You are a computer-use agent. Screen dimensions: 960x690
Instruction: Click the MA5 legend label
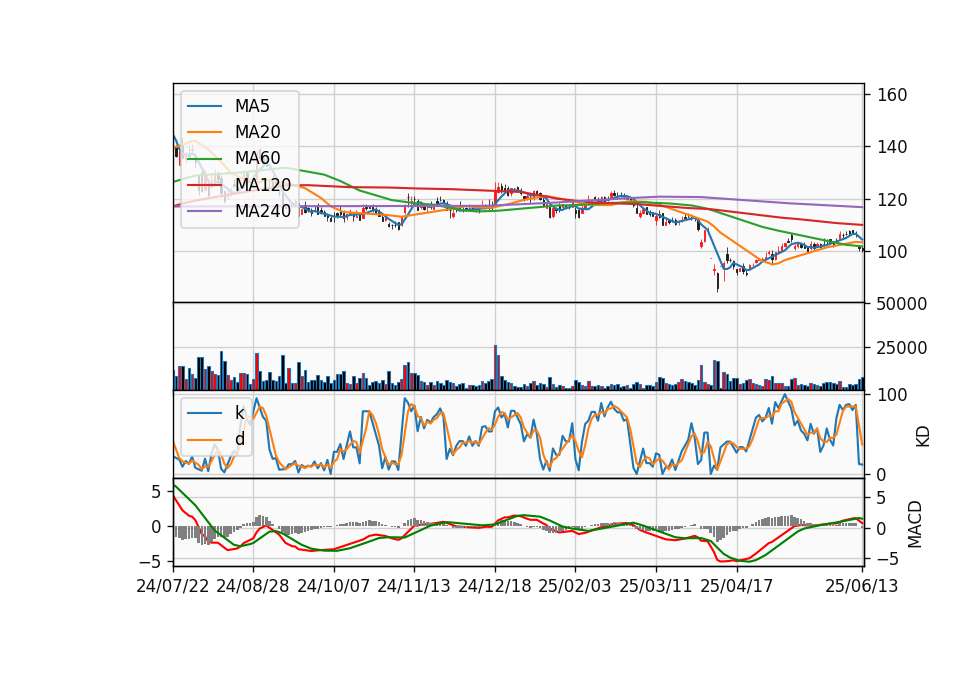tap(252, 106)
